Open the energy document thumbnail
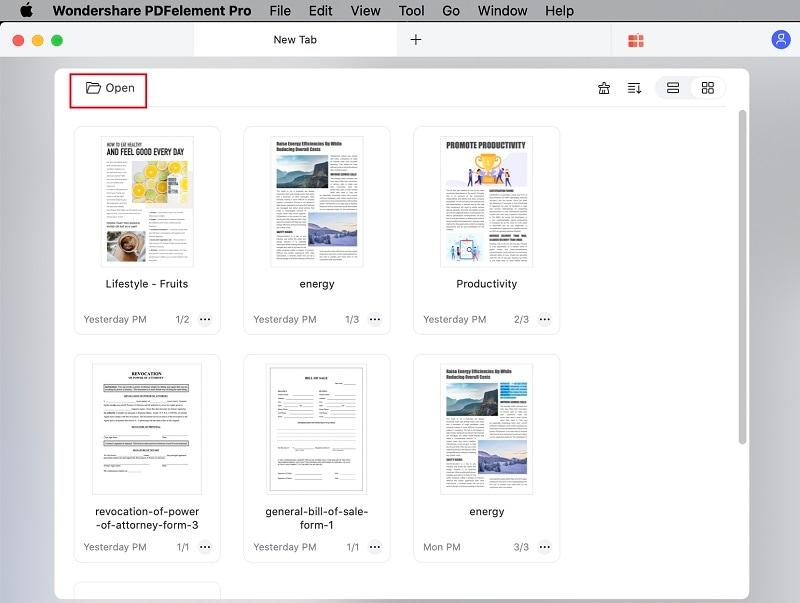Image resolution: width=800 pixels, height=603 pixels. 317,200
